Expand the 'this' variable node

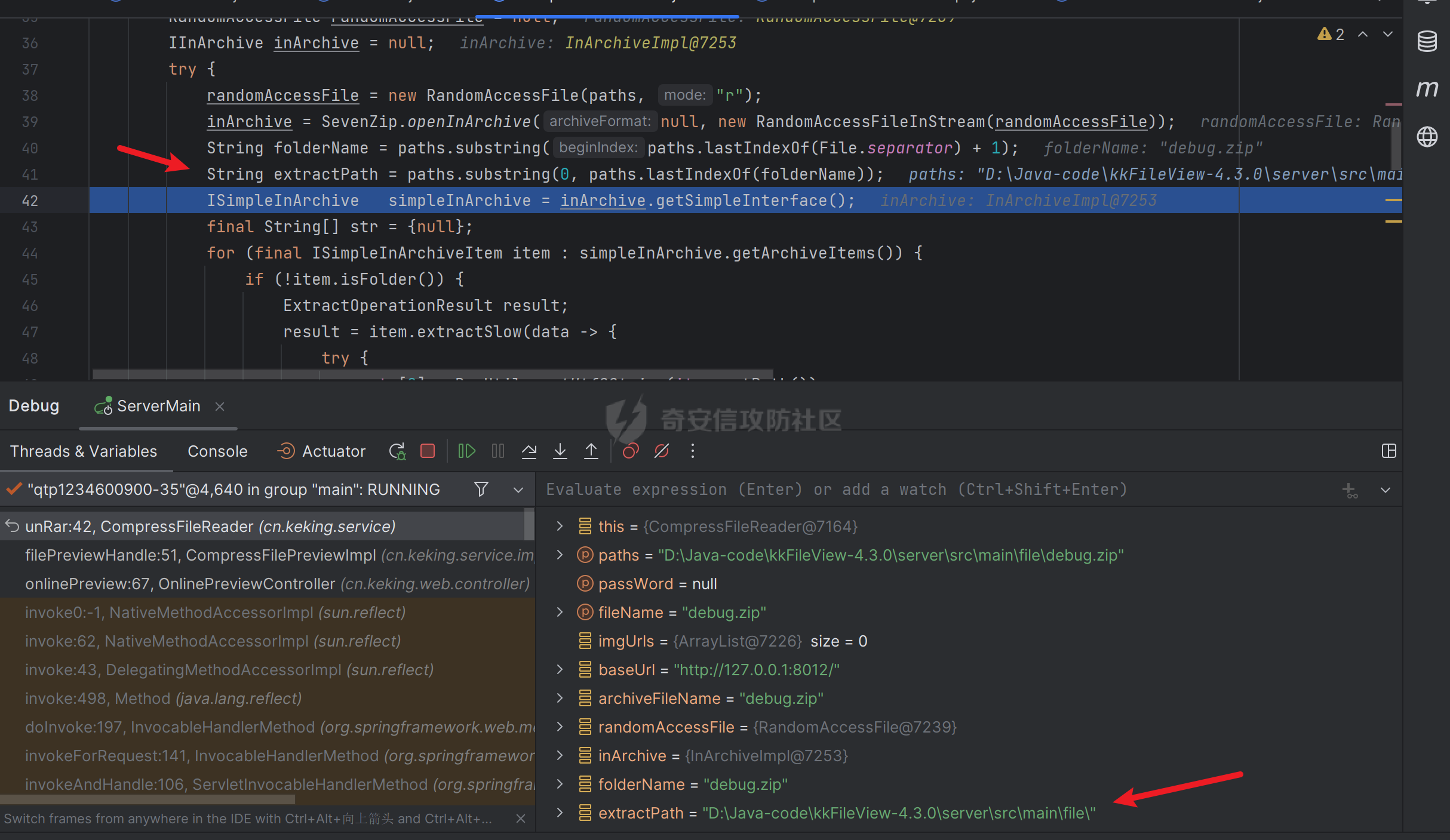coord(560,526)
